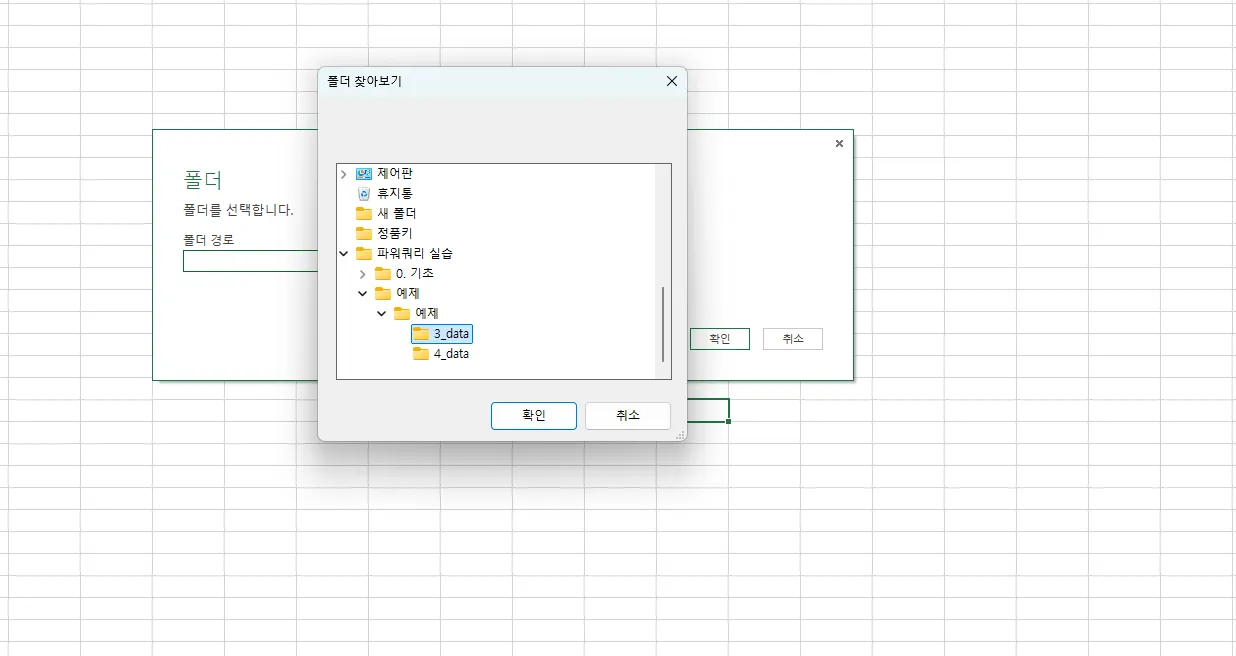The image size is (1236, 656).
Task: Click 취소 to cancel folder browsing
Action: [x=628, y=416]
